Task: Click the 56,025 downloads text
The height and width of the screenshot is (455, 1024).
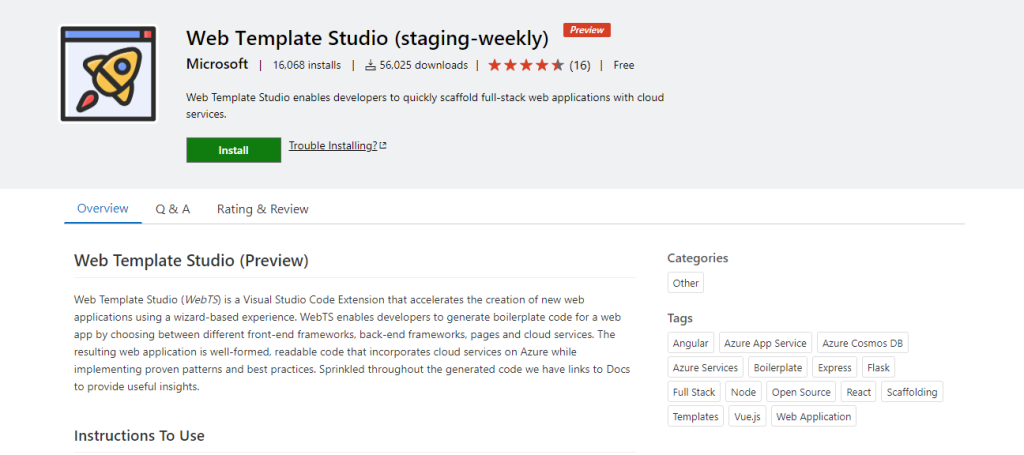Action: click(x=424, y=65)
